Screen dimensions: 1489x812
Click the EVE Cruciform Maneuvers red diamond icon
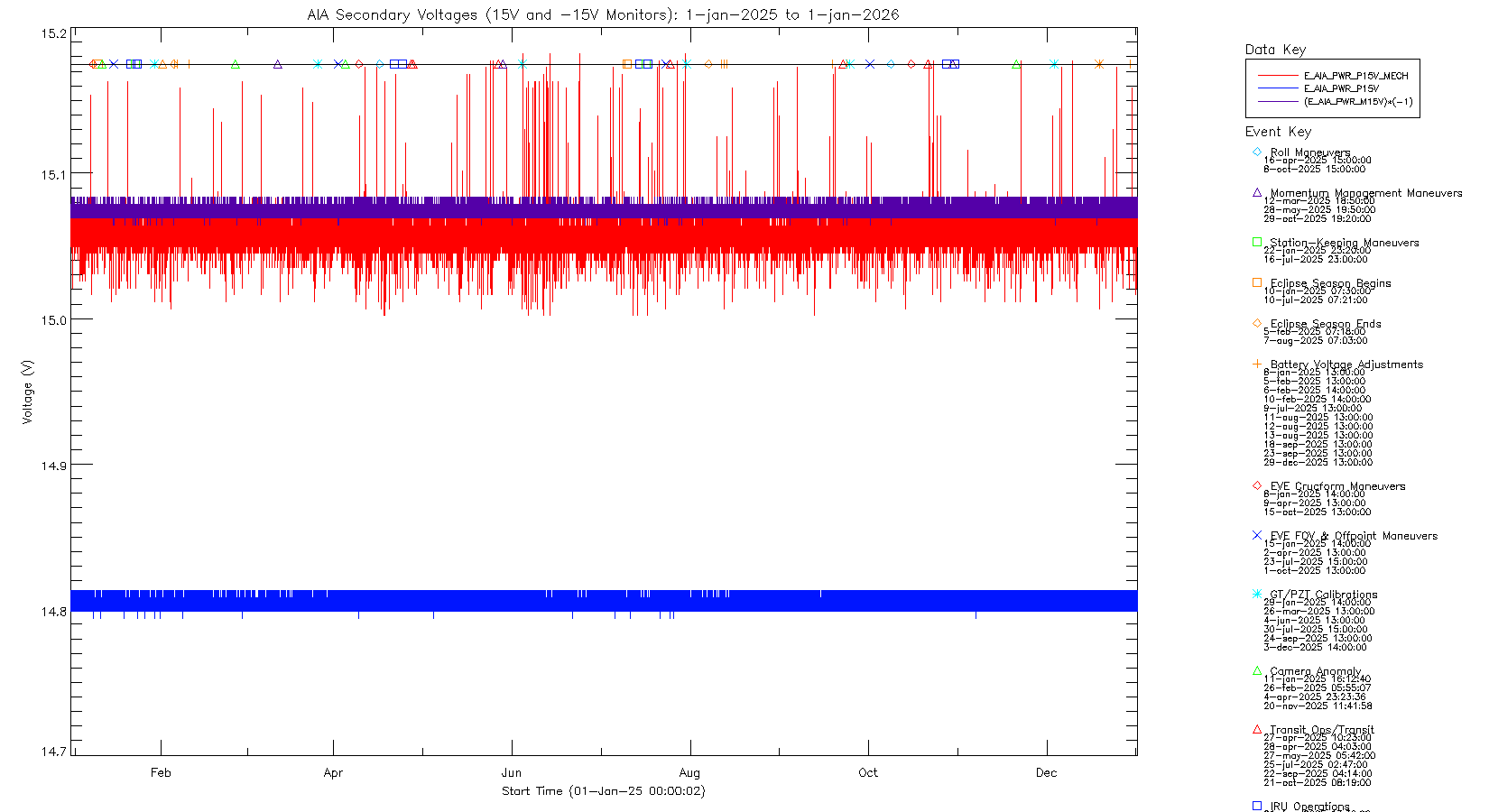pos(1257,485)
